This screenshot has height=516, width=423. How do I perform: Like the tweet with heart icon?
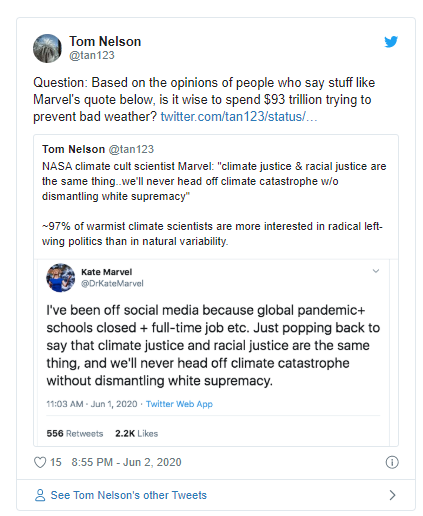(40, 462)
